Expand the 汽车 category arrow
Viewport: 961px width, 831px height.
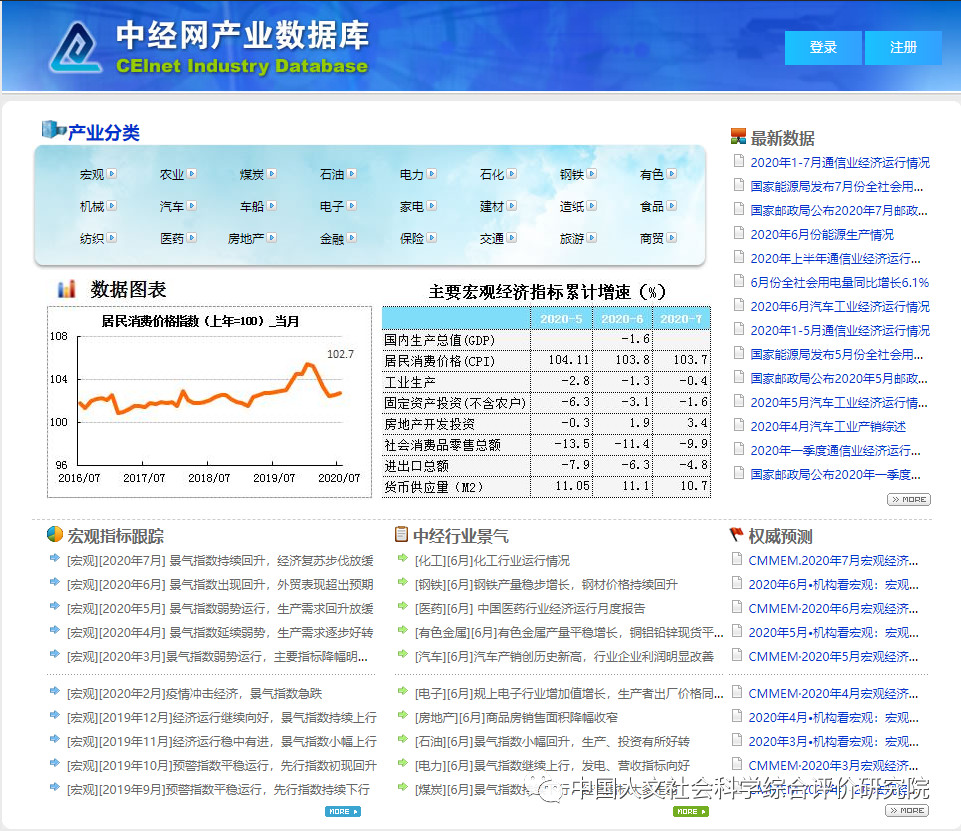[192, 206]
